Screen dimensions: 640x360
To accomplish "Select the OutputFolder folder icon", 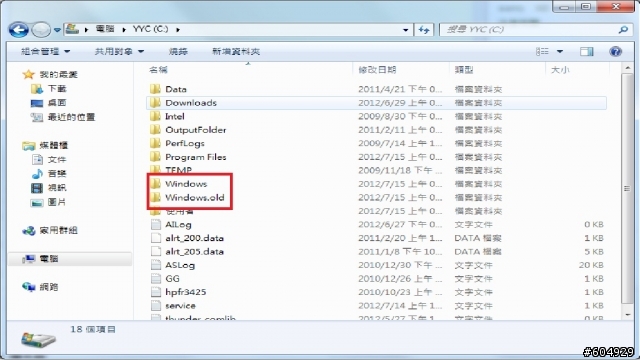I will tap(155, 130).
